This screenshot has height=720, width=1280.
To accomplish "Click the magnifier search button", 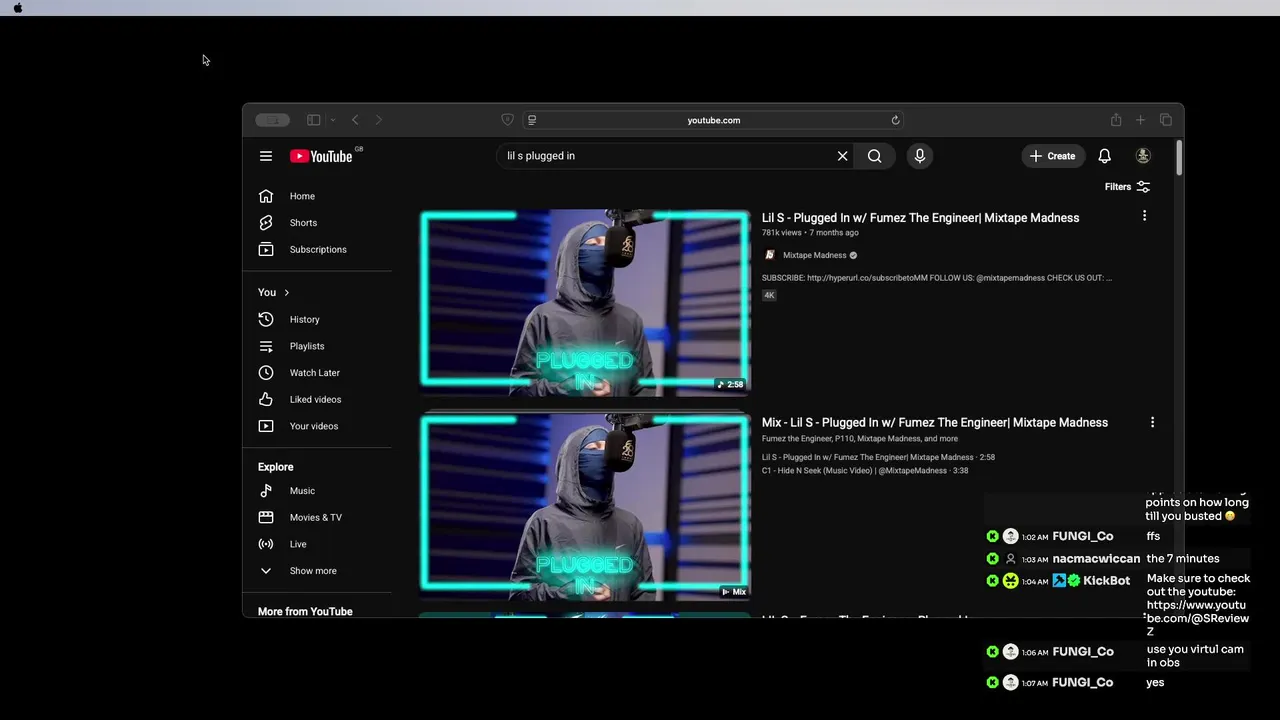I will click(875, 156).
